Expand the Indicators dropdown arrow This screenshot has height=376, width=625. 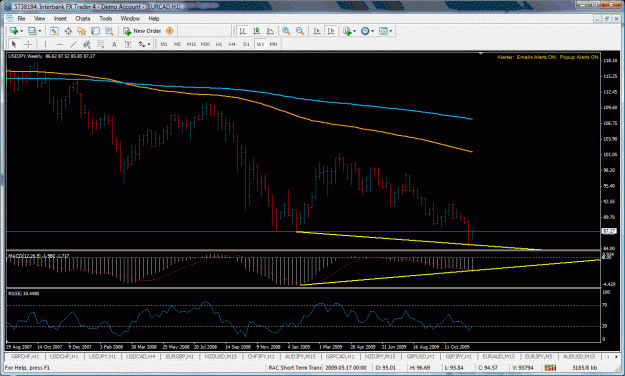tap(354, 31)
